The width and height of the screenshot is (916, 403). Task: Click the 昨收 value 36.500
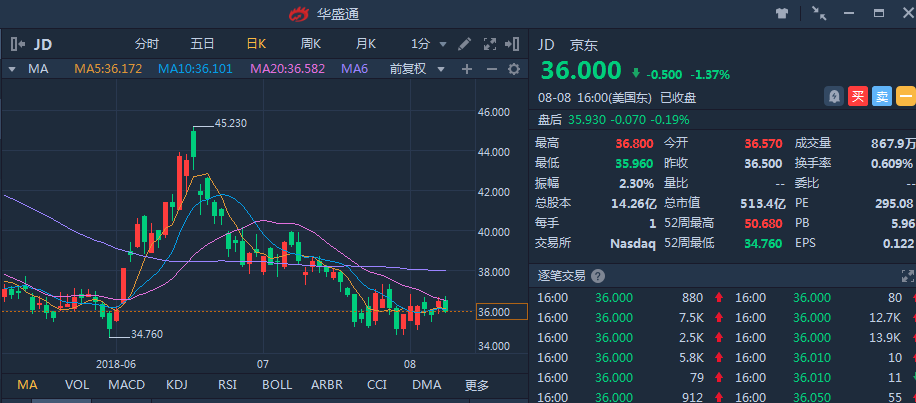763,164
